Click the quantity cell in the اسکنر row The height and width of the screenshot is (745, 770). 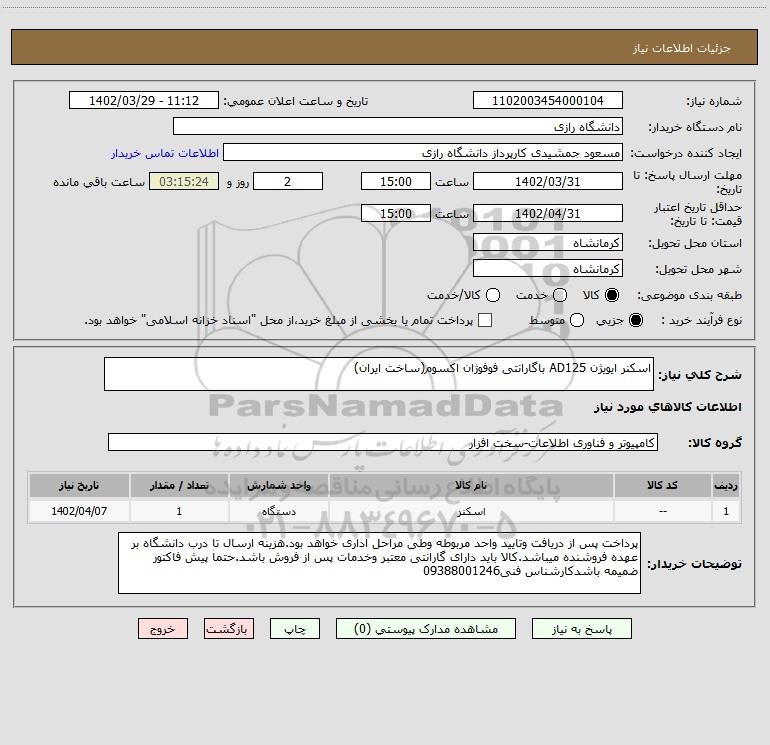click(179, 511)
